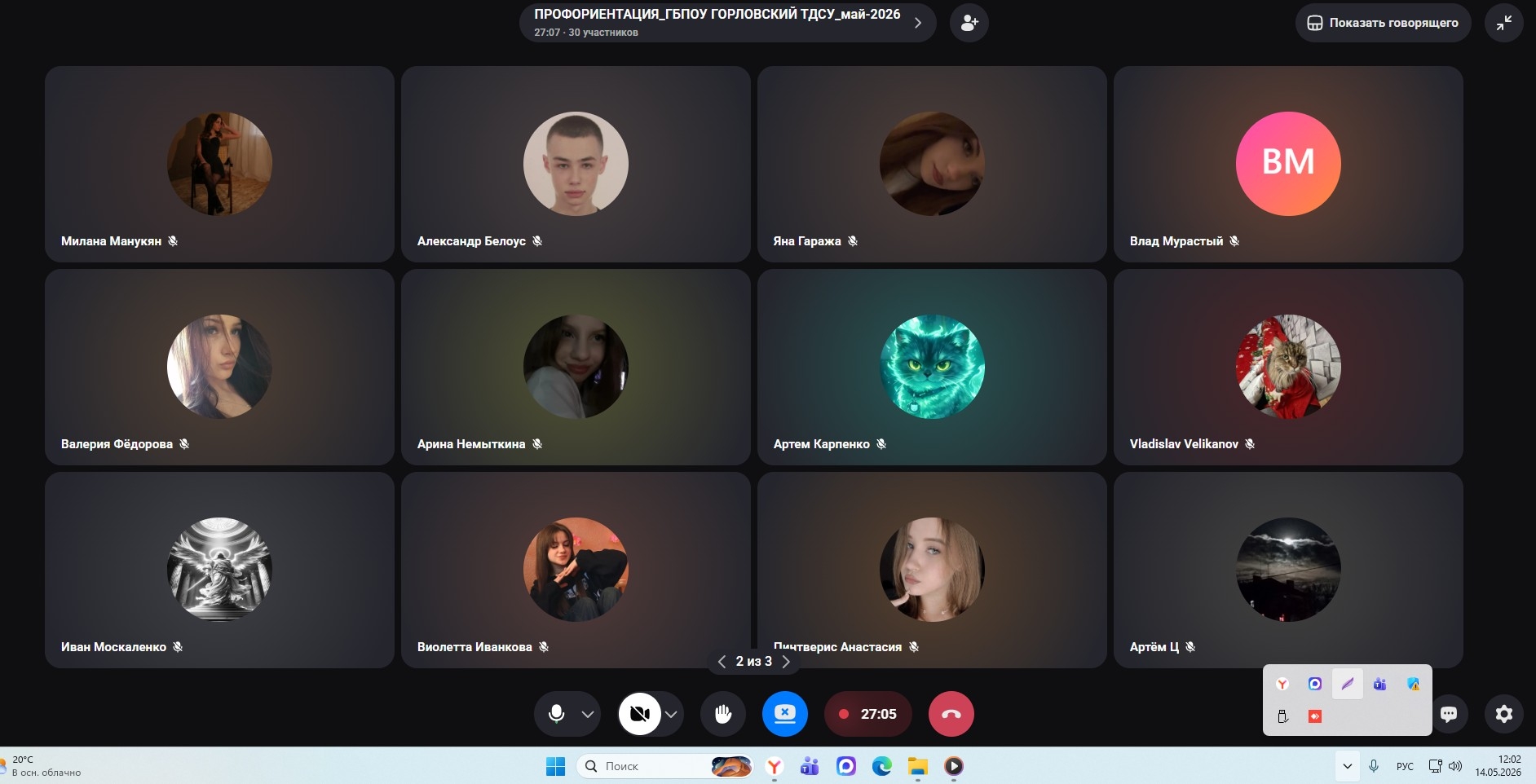
Task: Click safely remove USB icon in tray popup
Action: pyautogui.click(x=1282, y=716)
